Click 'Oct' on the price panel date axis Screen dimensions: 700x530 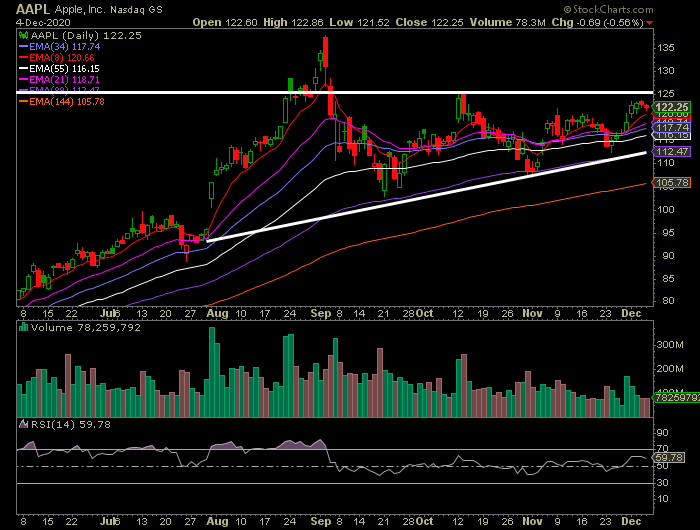pyautogui.click(x=425, y=313)
